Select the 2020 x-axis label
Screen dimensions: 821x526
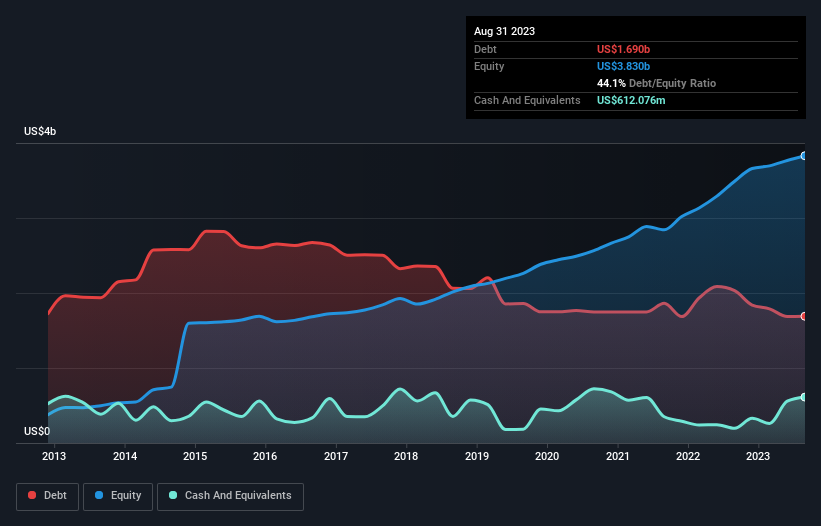547,456
